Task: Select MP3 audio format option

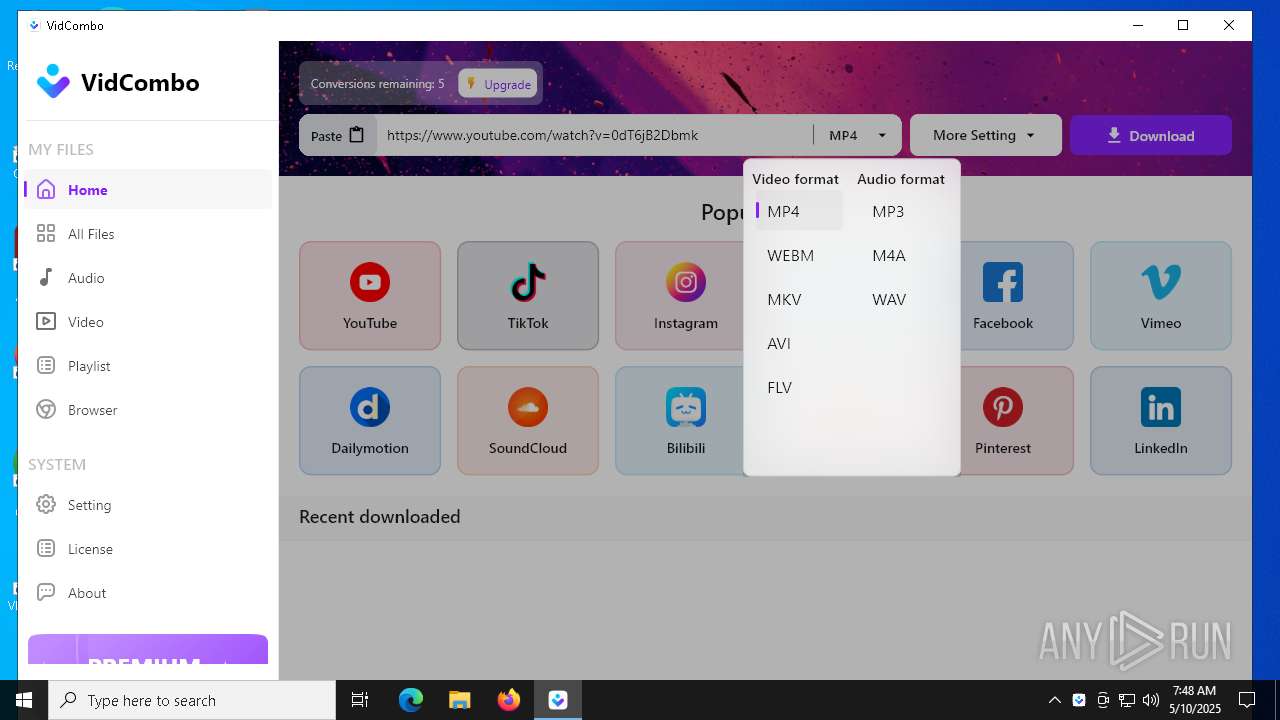Action: pyautogui.click(x=904, y=211)
